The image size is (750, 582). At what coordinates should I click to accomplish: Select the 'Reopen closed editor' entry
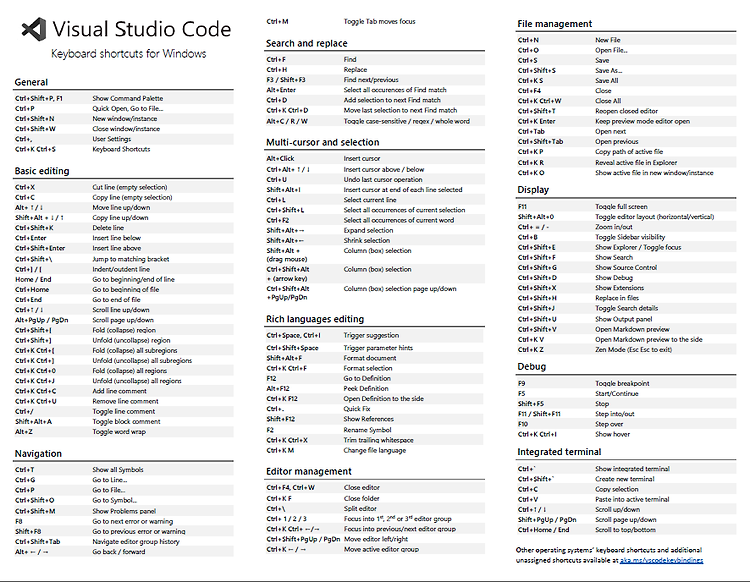(627, 111)
